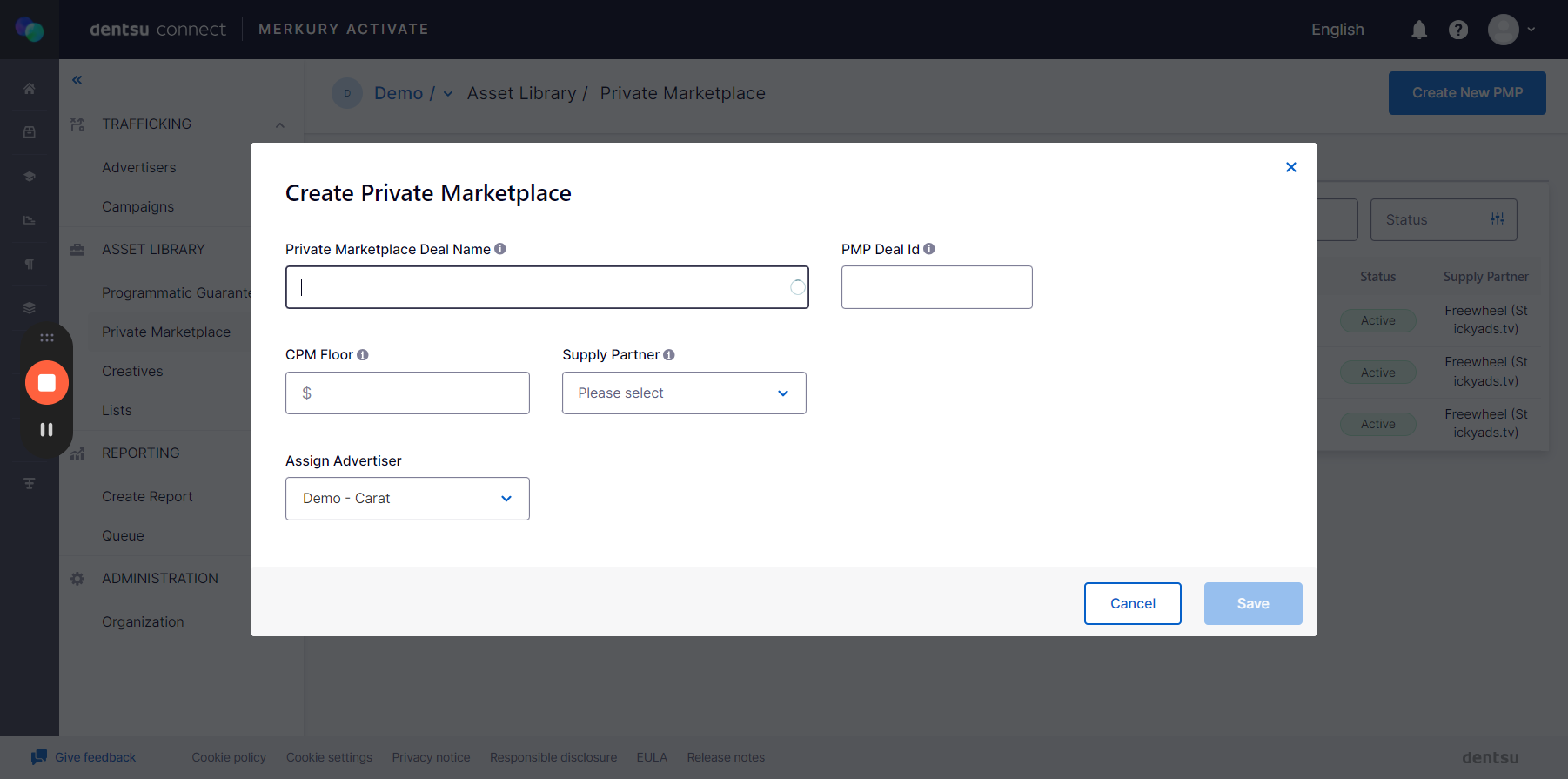Click into the PMP Deal Id field
Image resolution: width=1568 pixels, height=779 pixels.
[936, 287]
